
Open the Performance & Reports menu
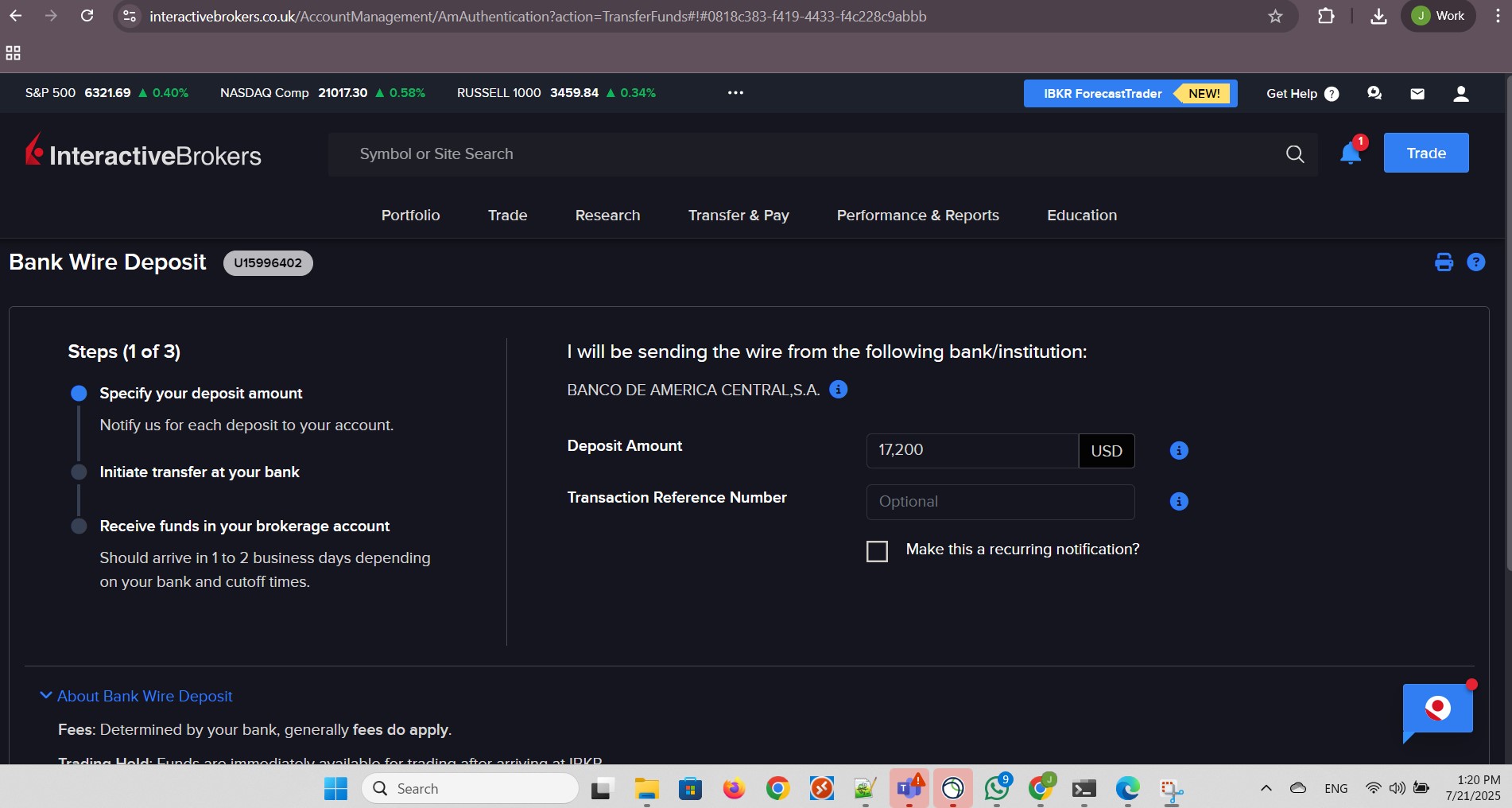point(917,216)
